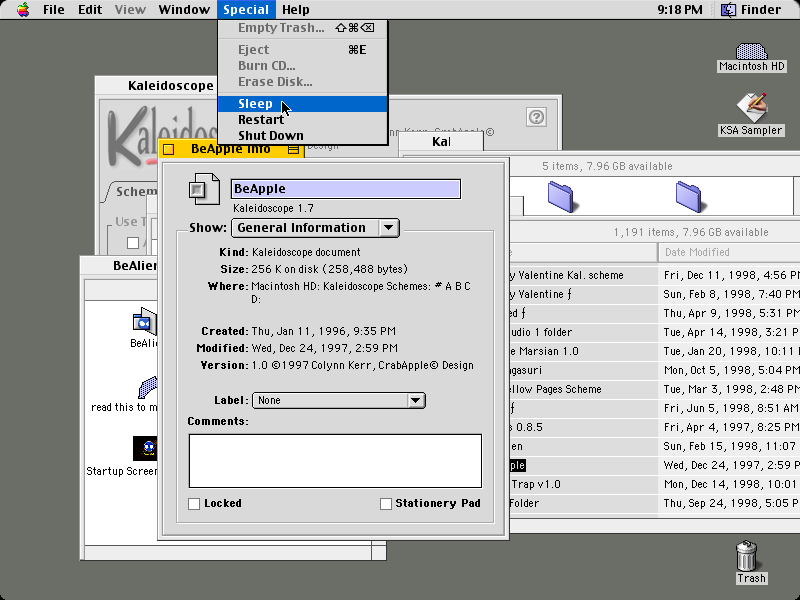Click the Kal window title tab
Image resolution: width=800 pixels, height=600 pixels.
point(441,142)
